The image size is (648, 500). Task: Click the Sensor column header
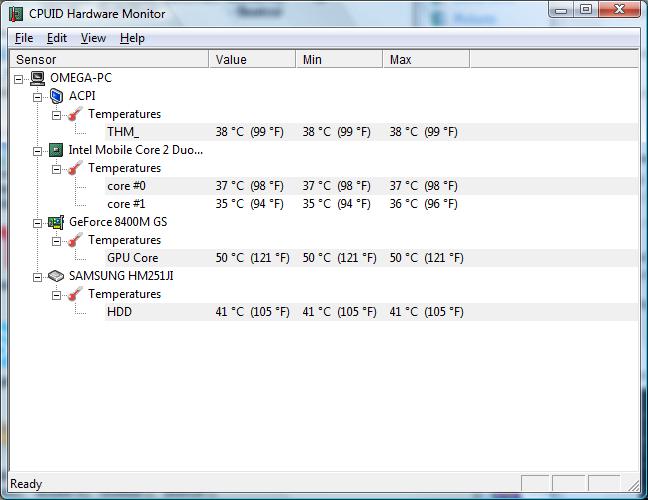point(109,60)
